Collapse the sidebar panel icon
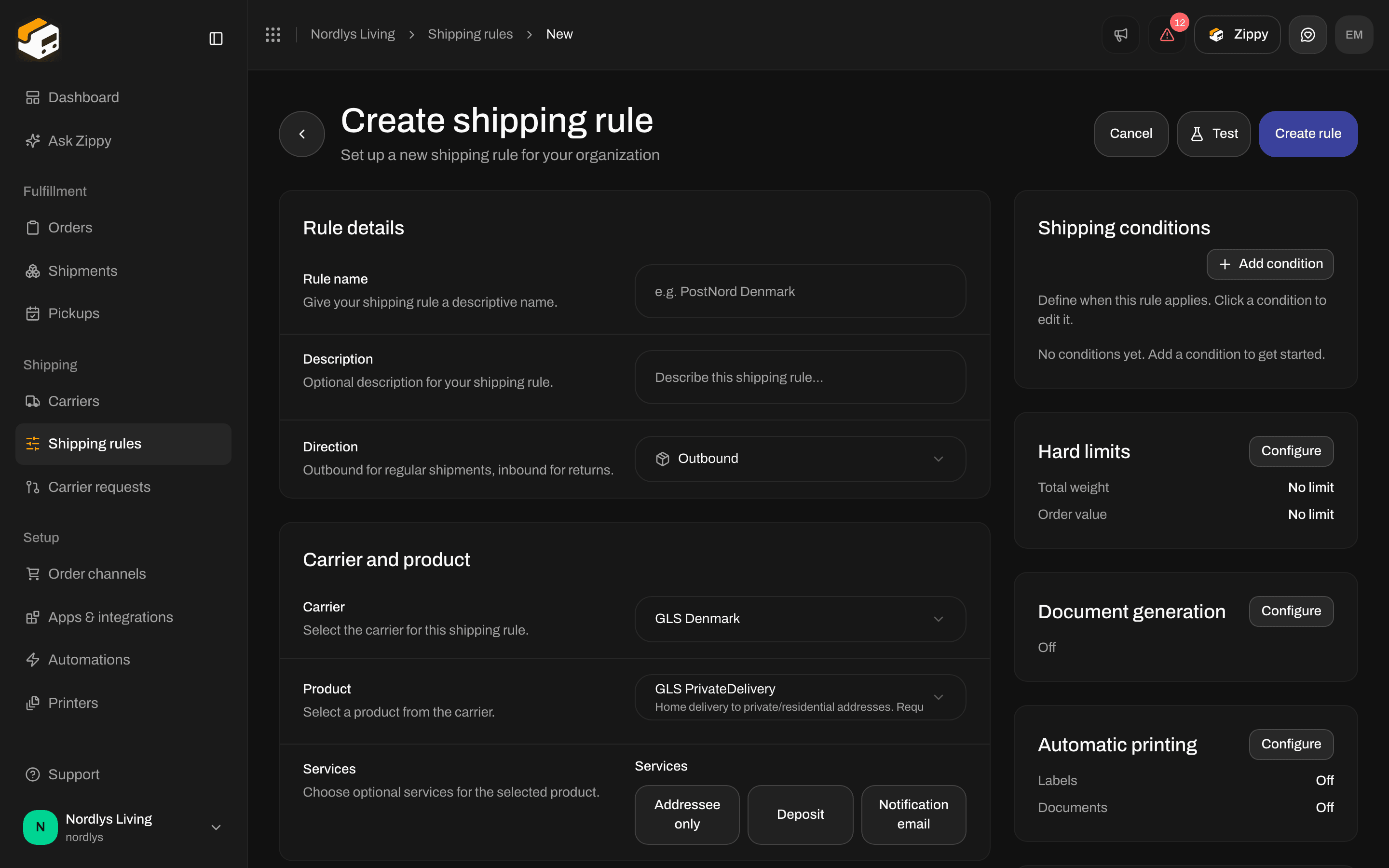The height and width of the screenshot is (868, 1389). (216, 39)
